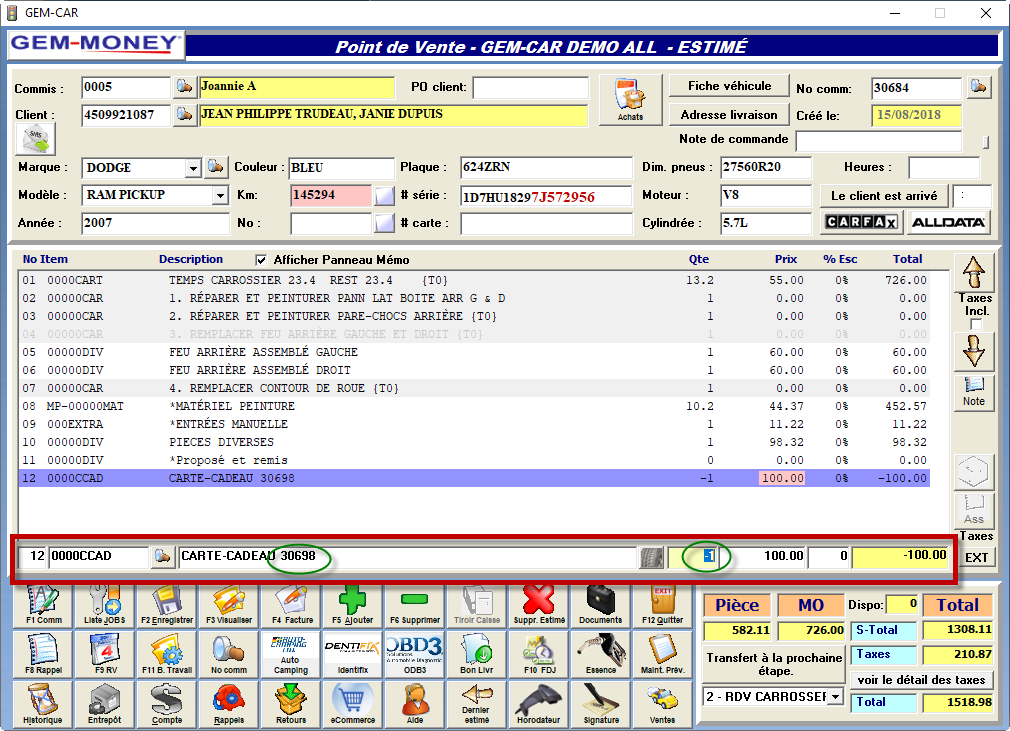Click voir le détail des taxes

921,679
